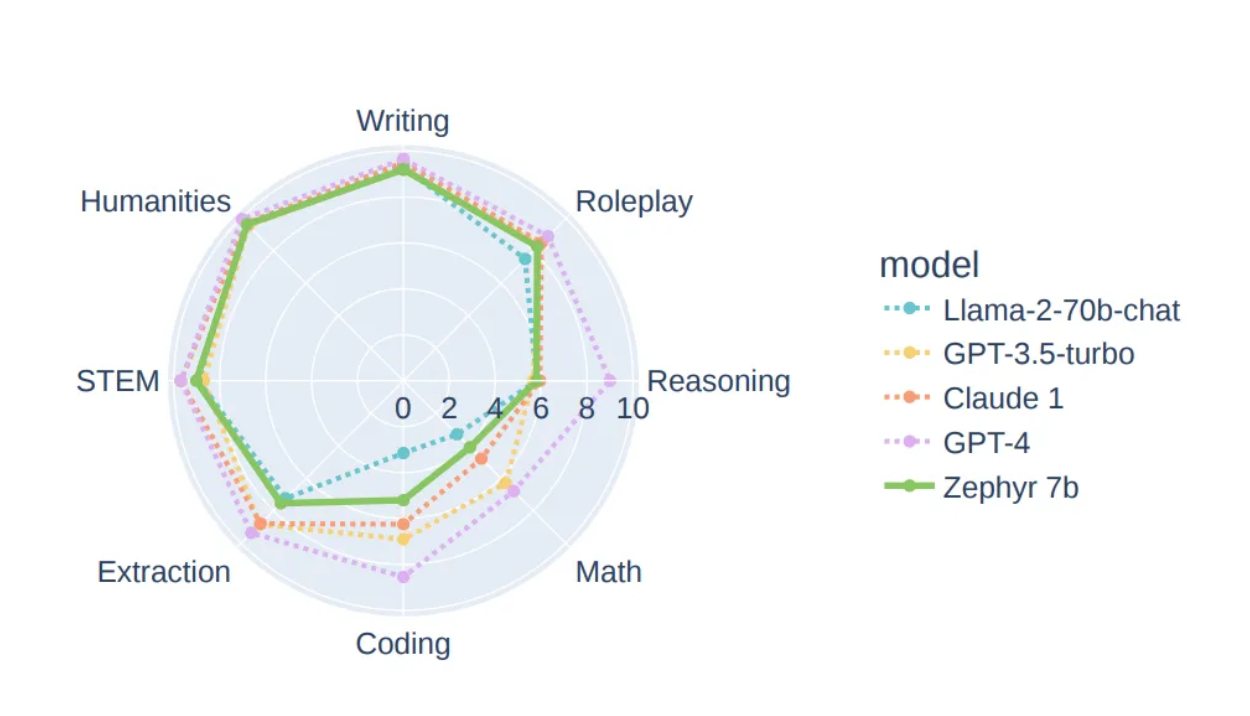
Task: Click the Writing axis label
Action: click(x=403, y=121)
